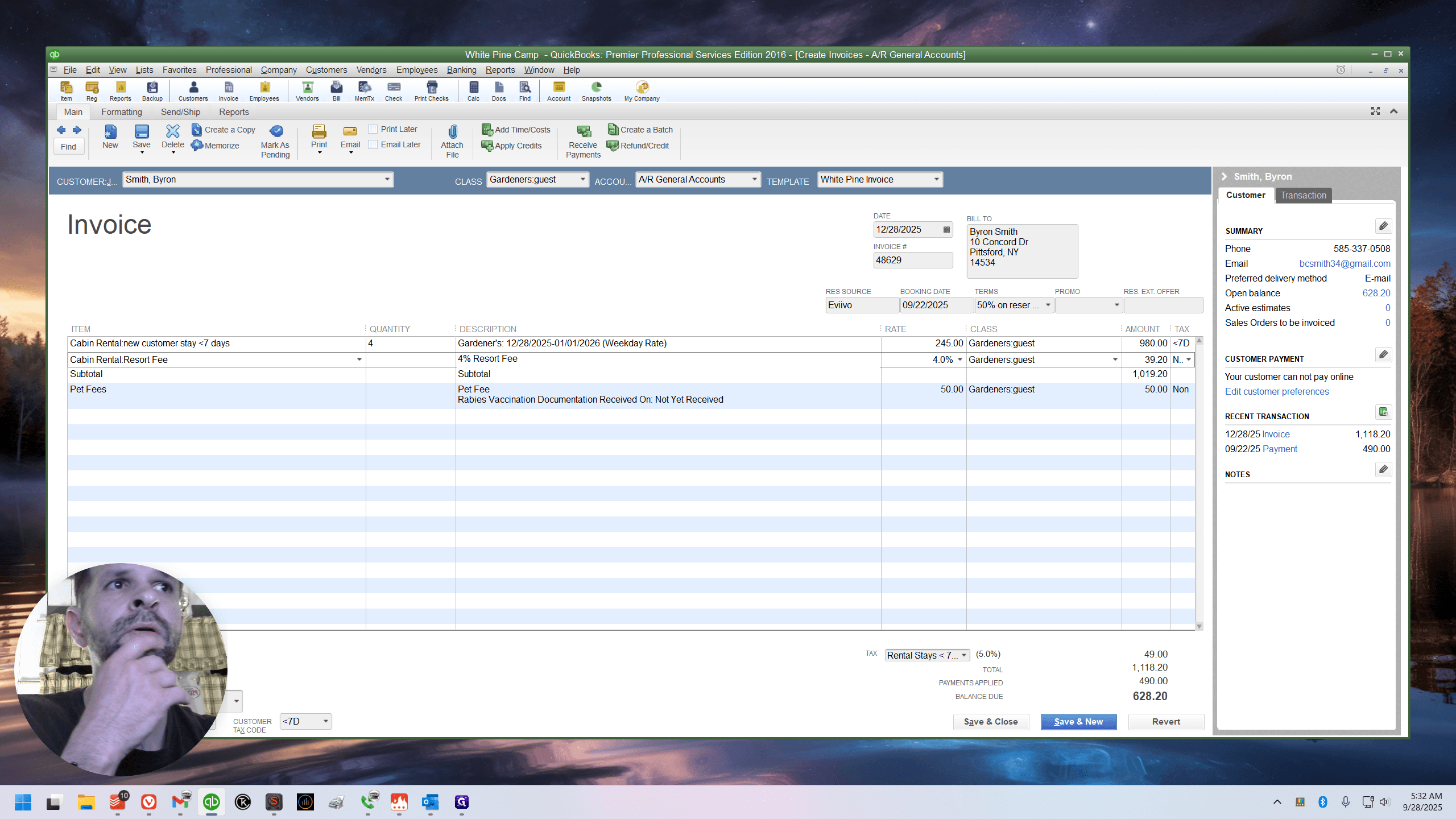Open the Tax Rental Stays dropdown
This screenshot has height=819, width=1456.
(x=964, y=655)
